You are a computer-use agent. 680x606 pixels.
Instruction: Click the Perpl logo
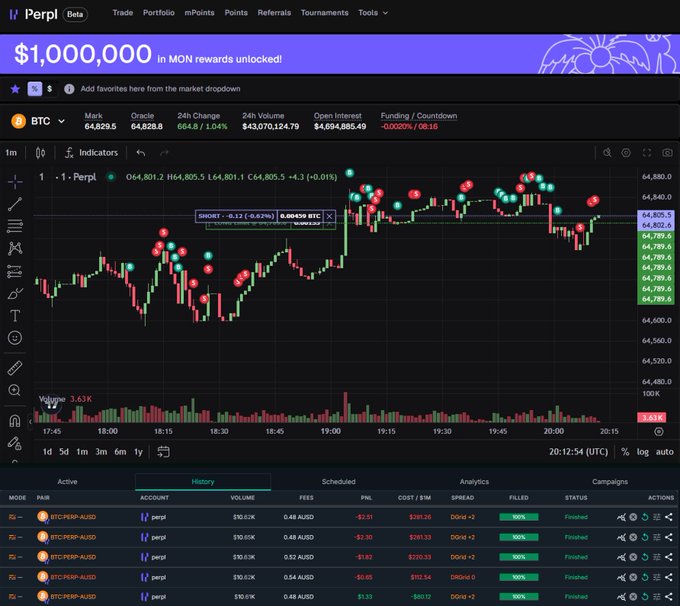tap(33, 14)
